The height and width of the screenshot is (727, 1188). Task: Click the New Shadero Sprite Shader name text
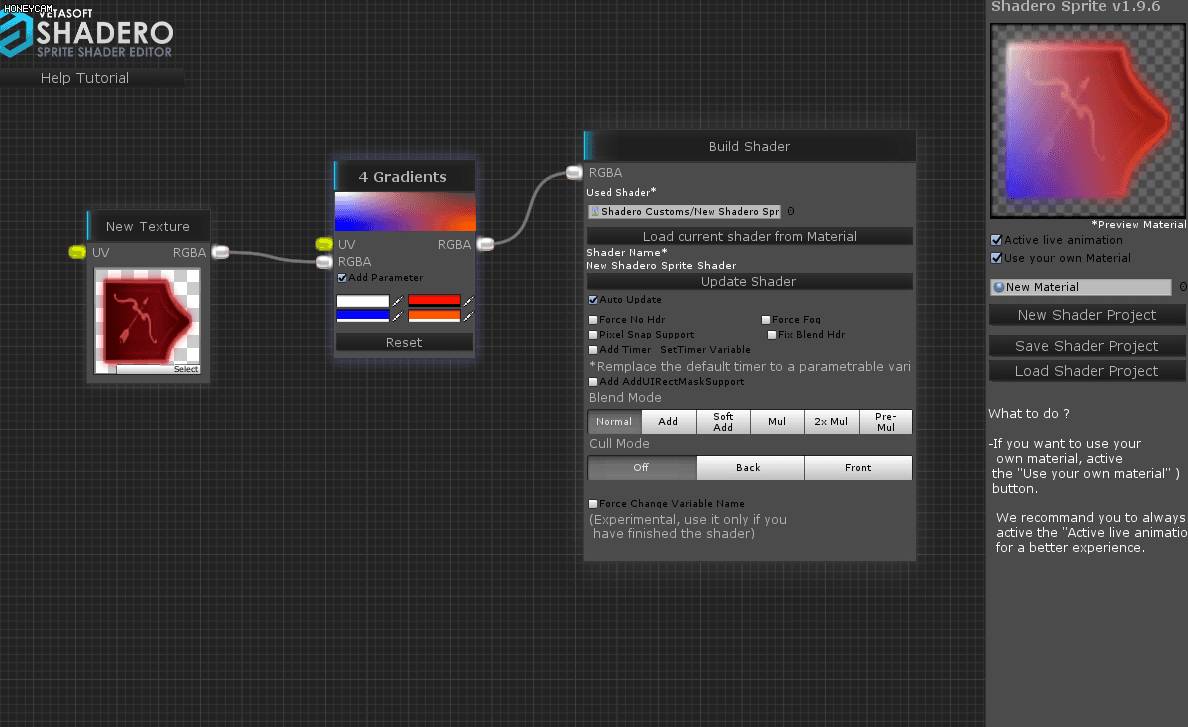[x=661, y=266]
